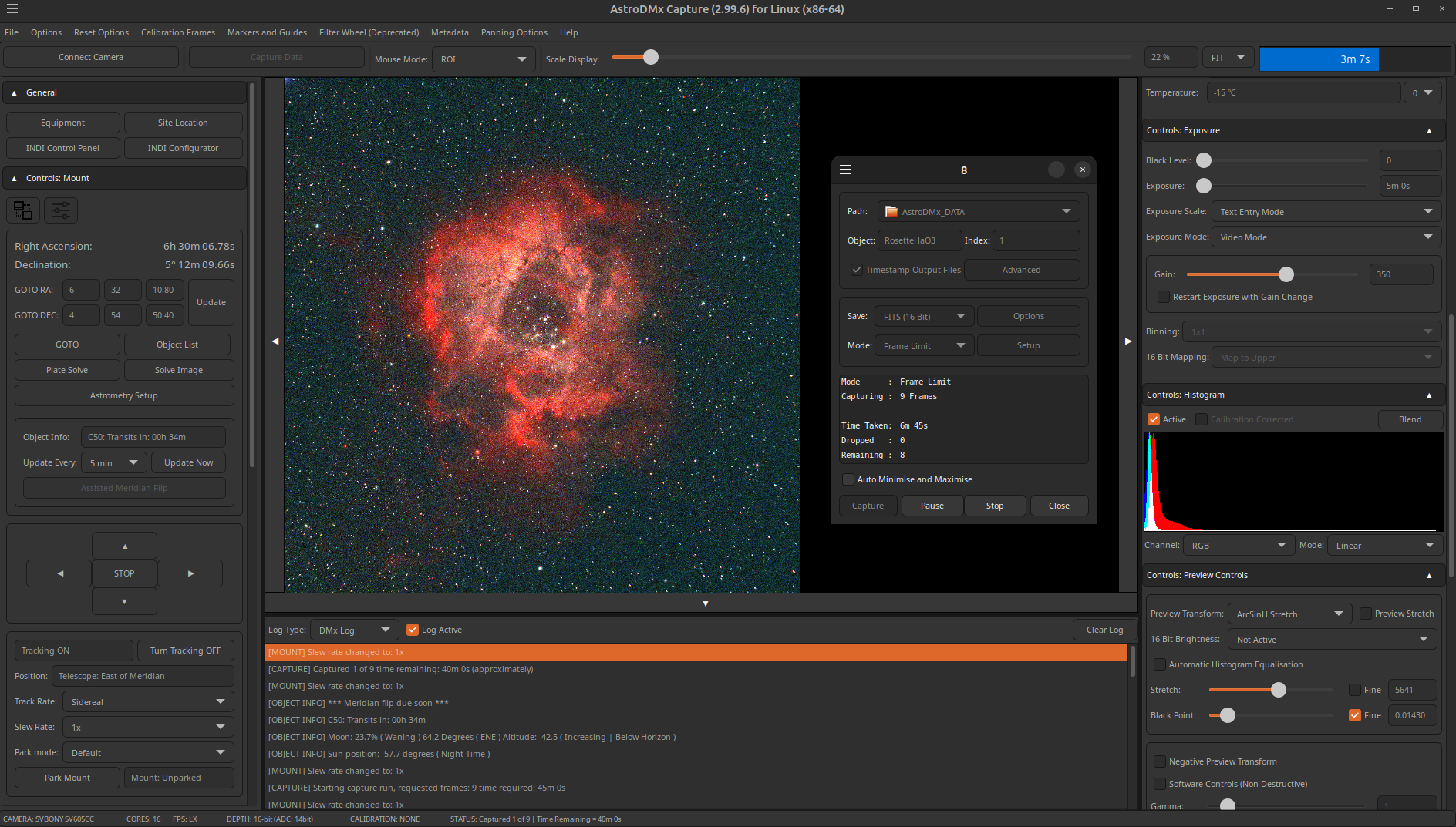
Task: Adjust the Gain slider
Action: coord(1286,274)
